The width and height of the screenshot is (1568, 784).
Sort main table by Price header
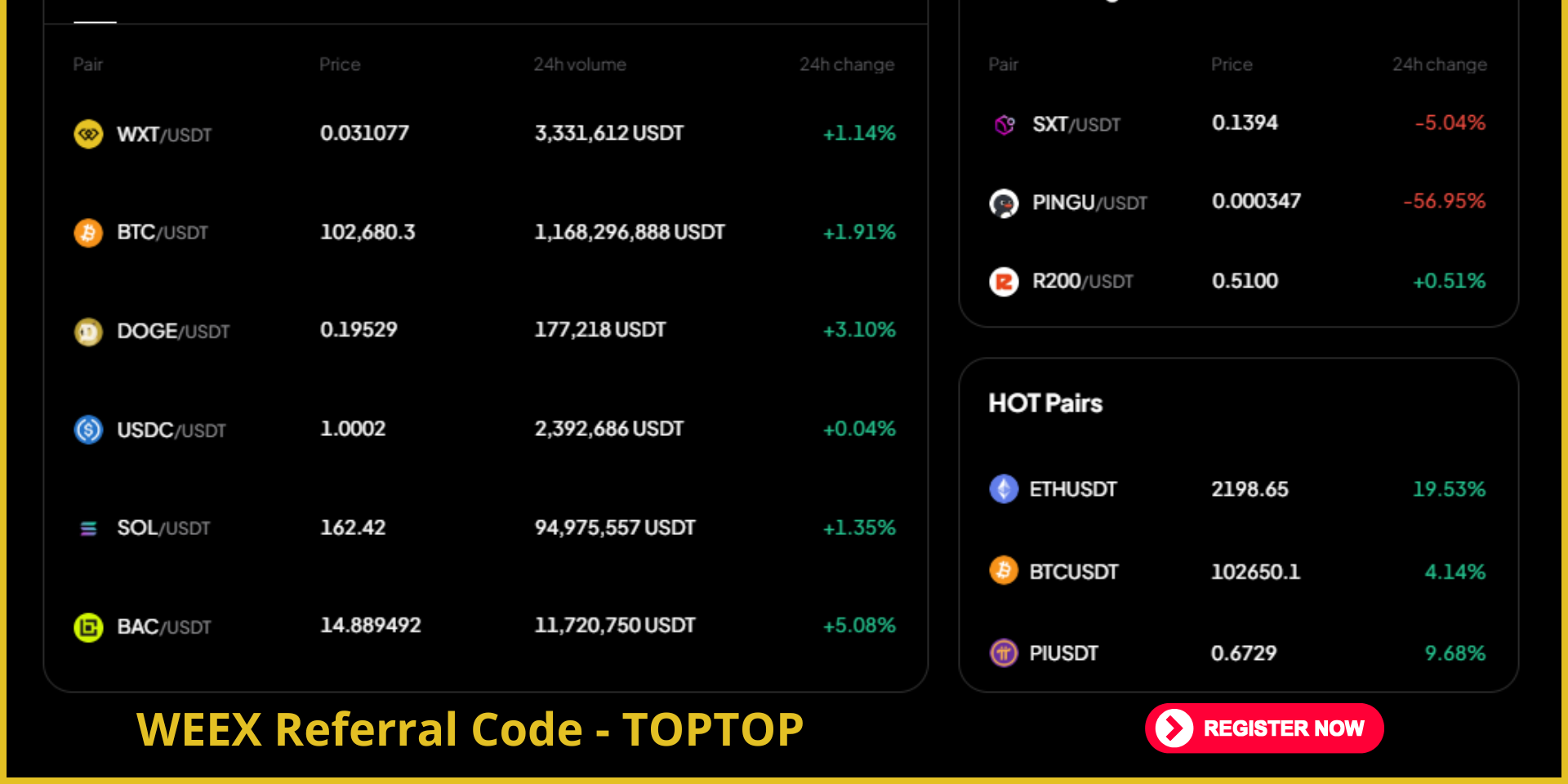pos(340,65)
